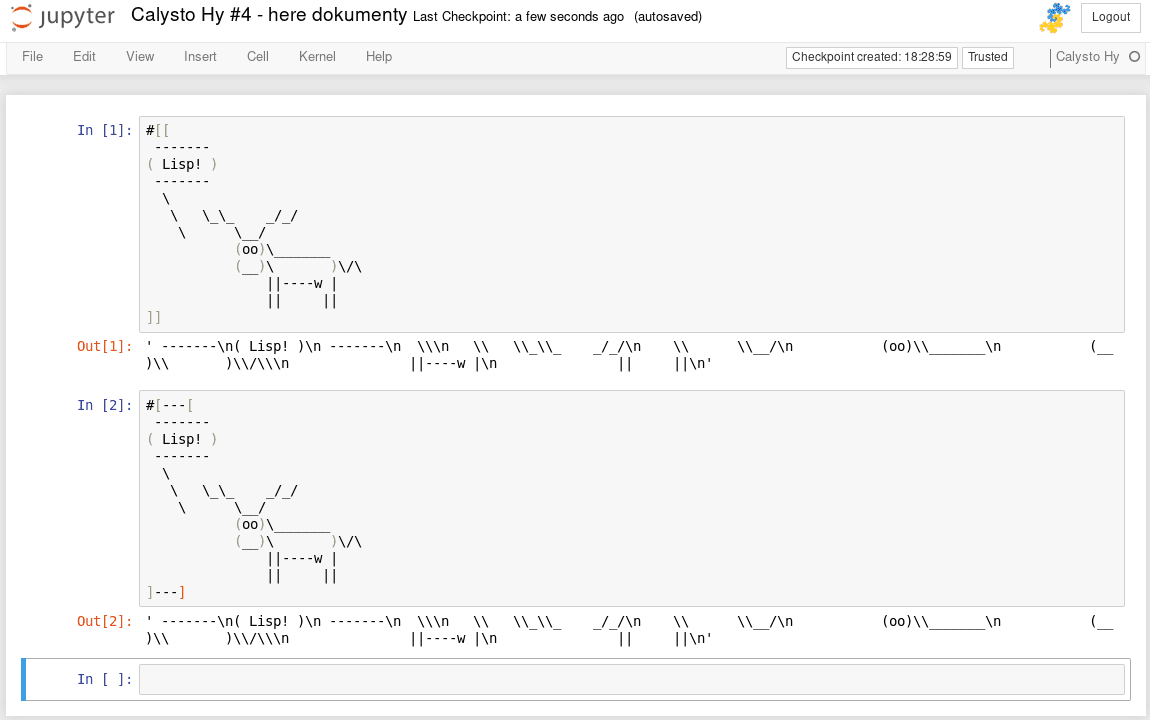Screen dimensions: 1150x720
Task: Open the Insert menu
Action: pos(200,56)
